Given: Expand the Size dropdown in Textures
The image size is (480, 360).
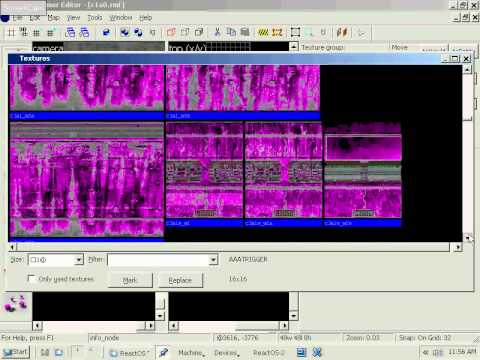Looking at the screenshot, I should pyautogui.click(x=79, y=259).
